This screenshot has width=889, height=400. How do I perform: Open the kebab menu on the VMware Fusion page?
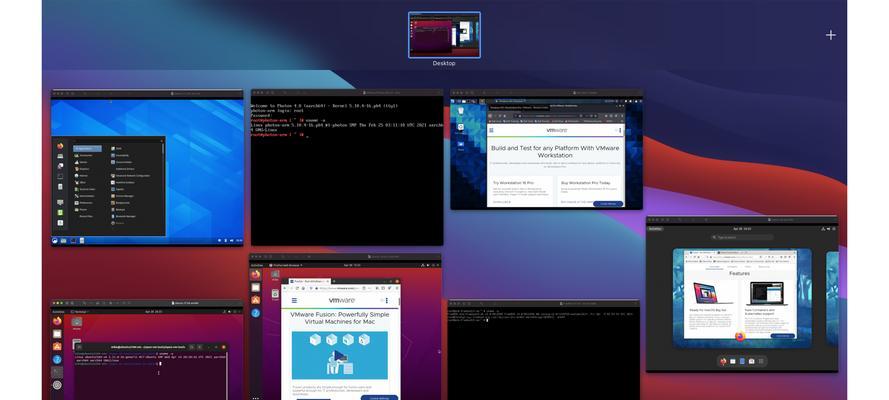(x=388, y=301)
